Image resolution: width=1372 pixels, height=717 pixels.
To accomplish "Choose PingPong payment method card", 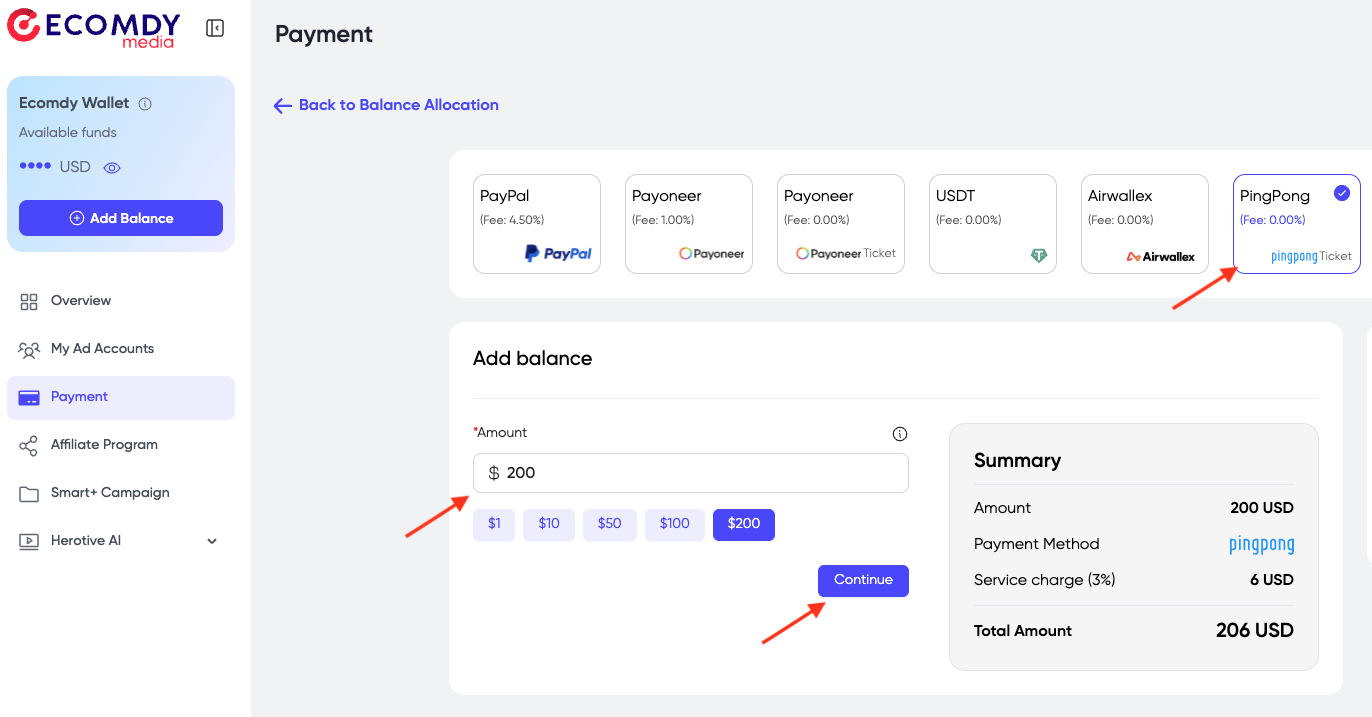I will click(1297, 224).
